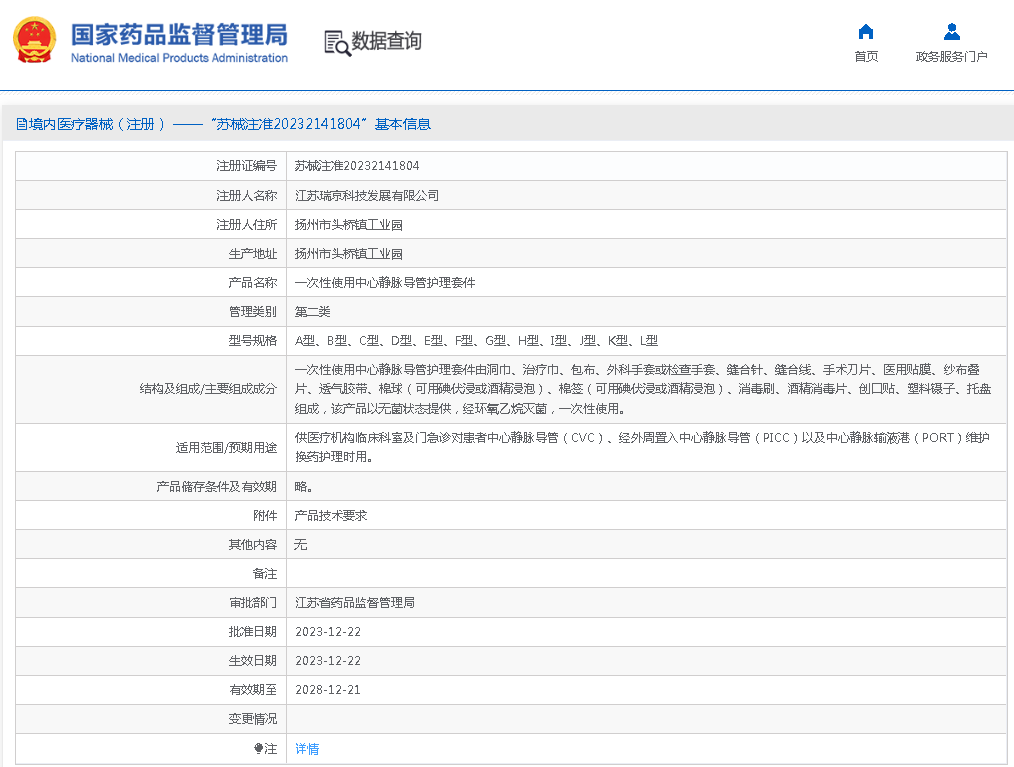Click expiry date 2028-12-21
Image resolution: width=1014 pixels, height=767 pixels.
pos(328,690)
